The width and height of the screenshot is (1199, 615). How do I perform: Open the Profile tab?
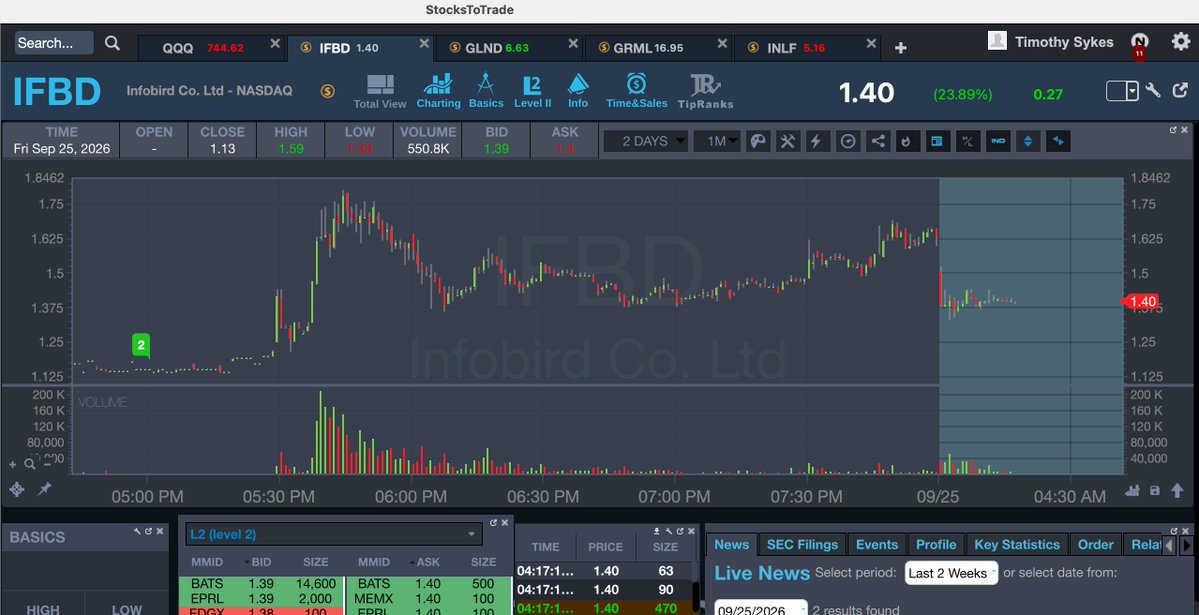pyautogui.click(x=936, y=545)
